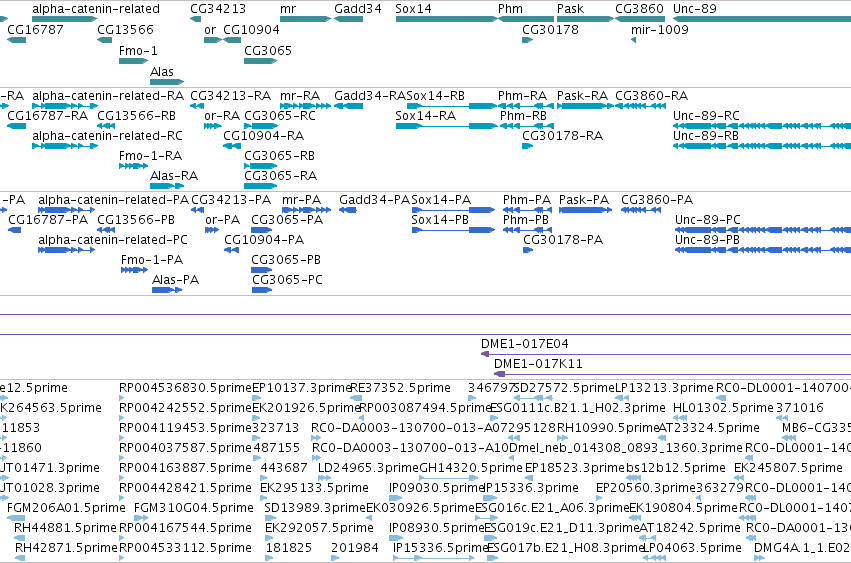Image resolution: width=851 pixels, height=563 pixels.
Task: Select the Alas-RA transcript
Action: tap(167, 186)
